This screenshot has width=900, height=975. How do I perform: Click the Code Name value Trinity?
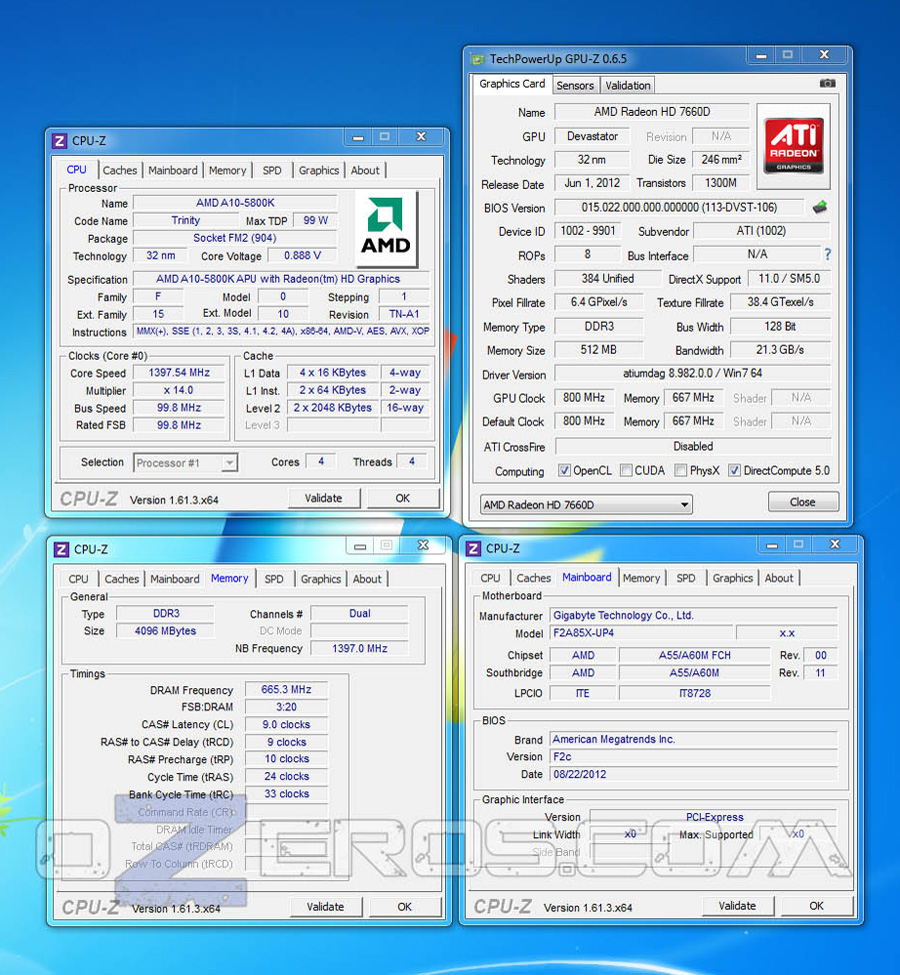(x=186, y=221)
